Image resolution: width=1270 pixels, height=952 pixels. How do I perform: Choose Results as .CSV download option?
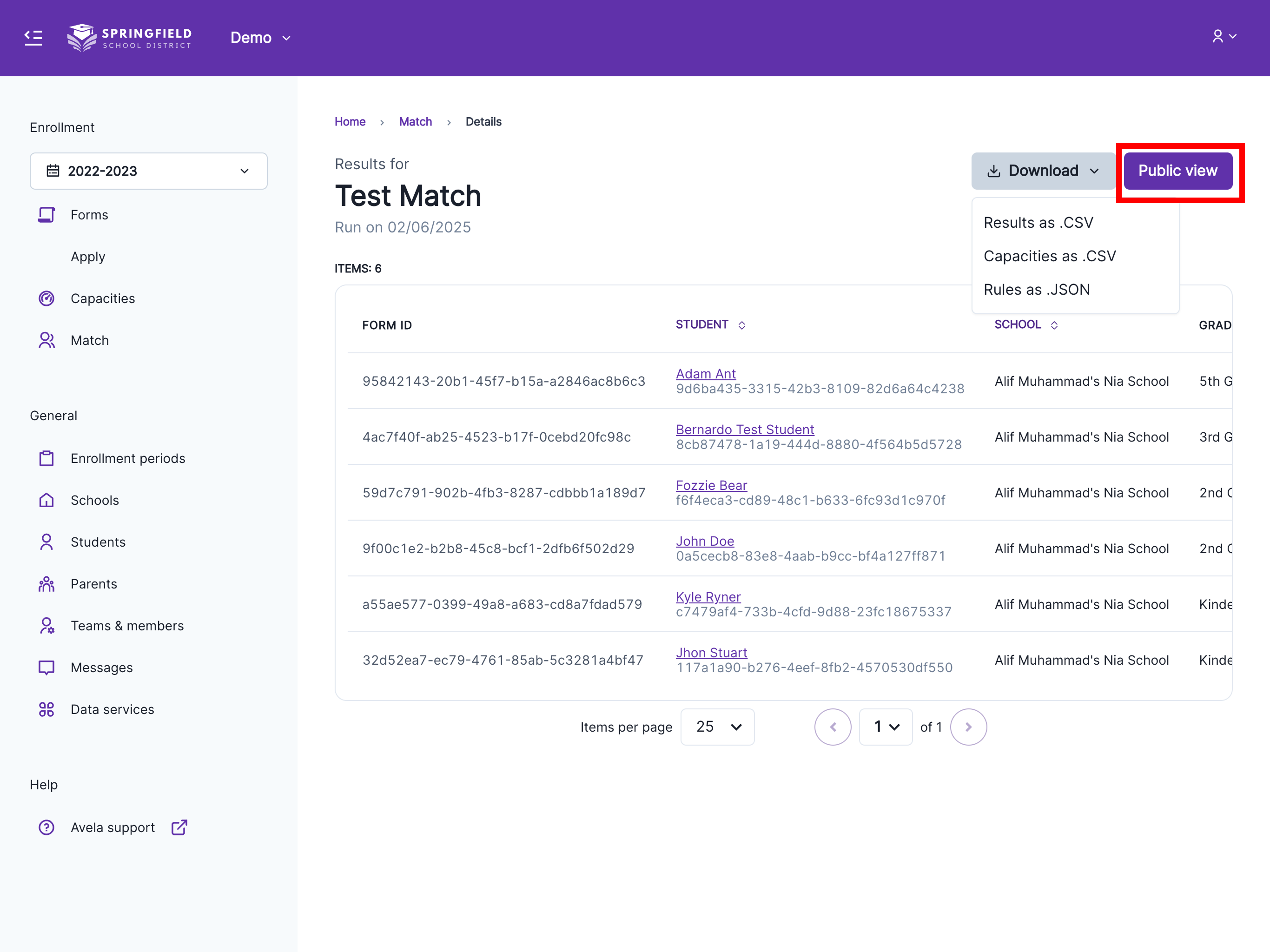pyautogui.click(x=1038, y=223)
